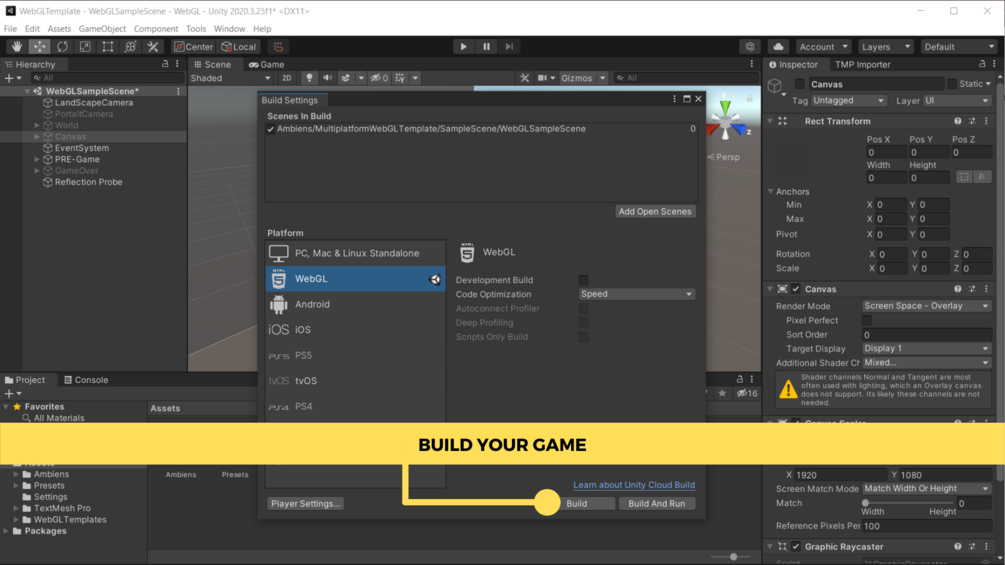The width and height of the screenshot is (1005, 565).
Task: Open the Layers dropdown
Action: click(886, 47)
